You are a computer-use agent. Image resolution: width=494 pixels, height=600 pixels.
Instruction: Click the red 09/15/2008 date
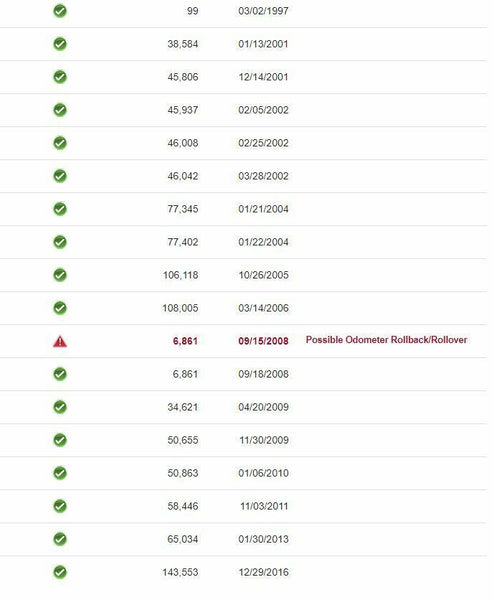(x=263, y=341)
